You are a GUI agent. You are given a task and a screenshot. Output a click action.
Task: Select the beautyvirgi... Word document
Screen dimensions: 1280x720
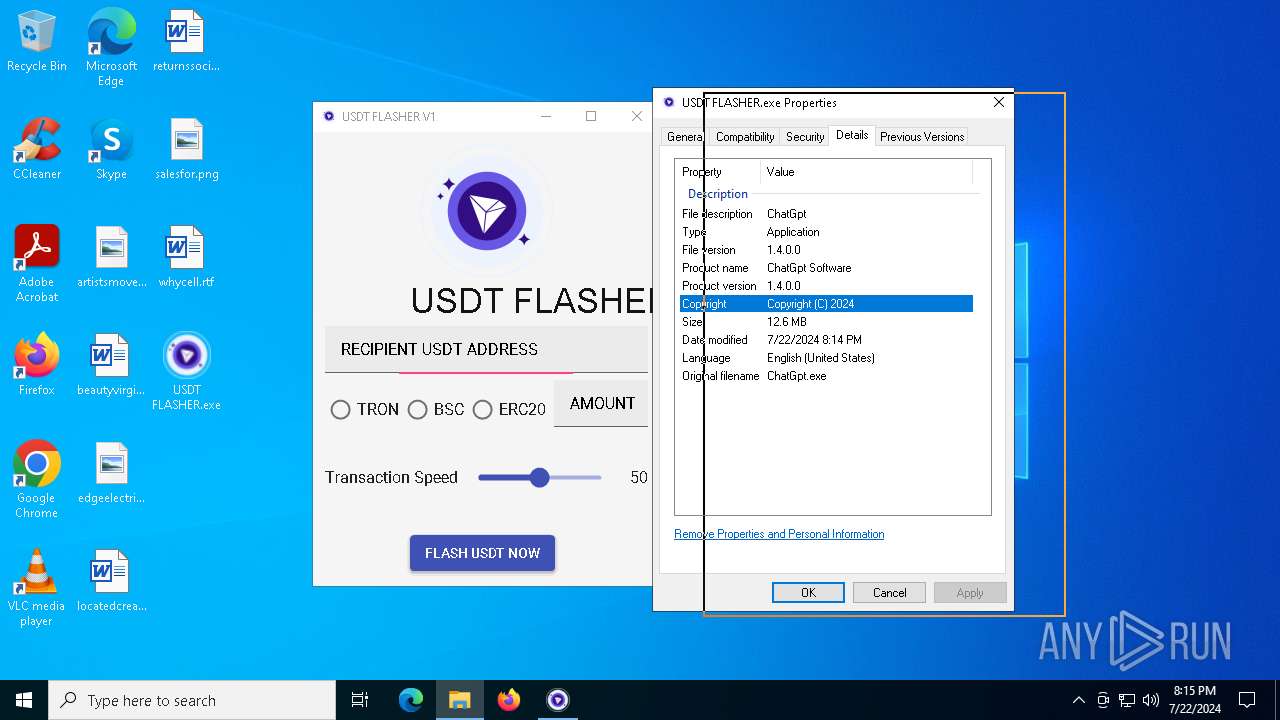point(111,366)
